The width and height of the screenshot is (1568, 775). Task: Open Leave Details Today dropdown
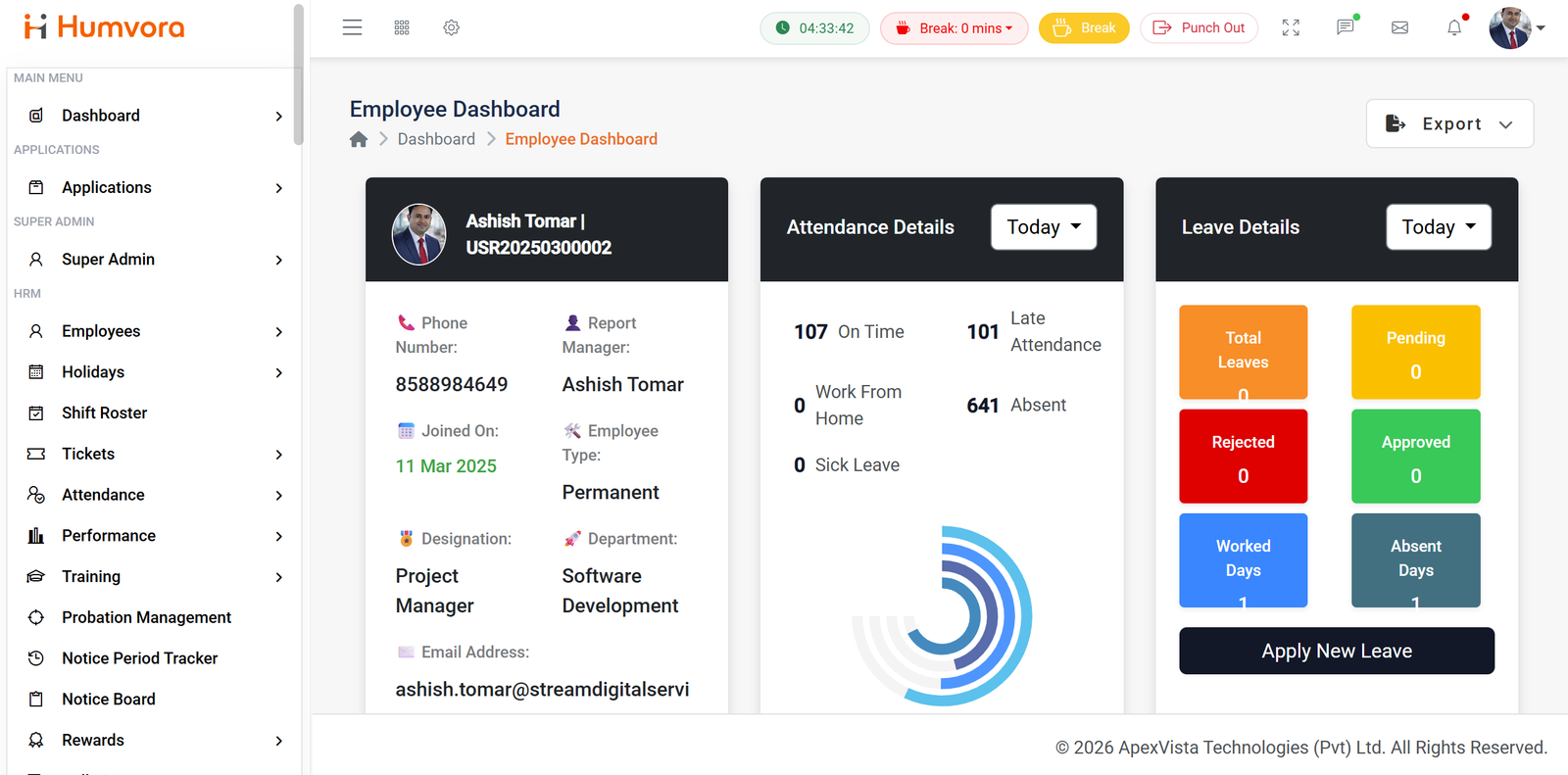coord(1439,227)
